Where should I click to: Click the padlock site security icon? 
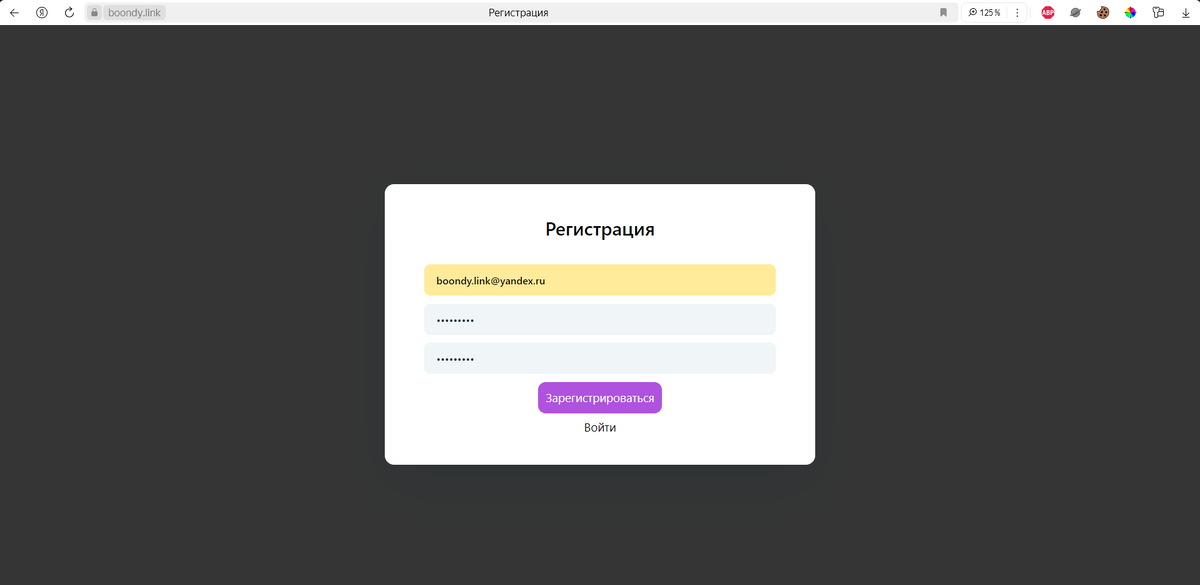pyautogui.click(x=95, y=13)
